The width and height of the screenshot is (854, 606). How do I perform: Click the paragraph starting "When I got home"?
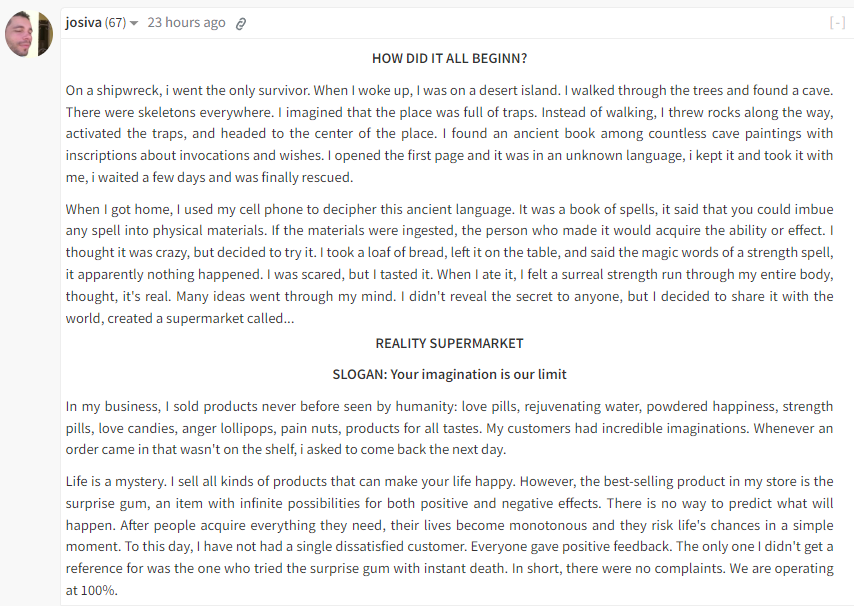[x=449, y=264]
